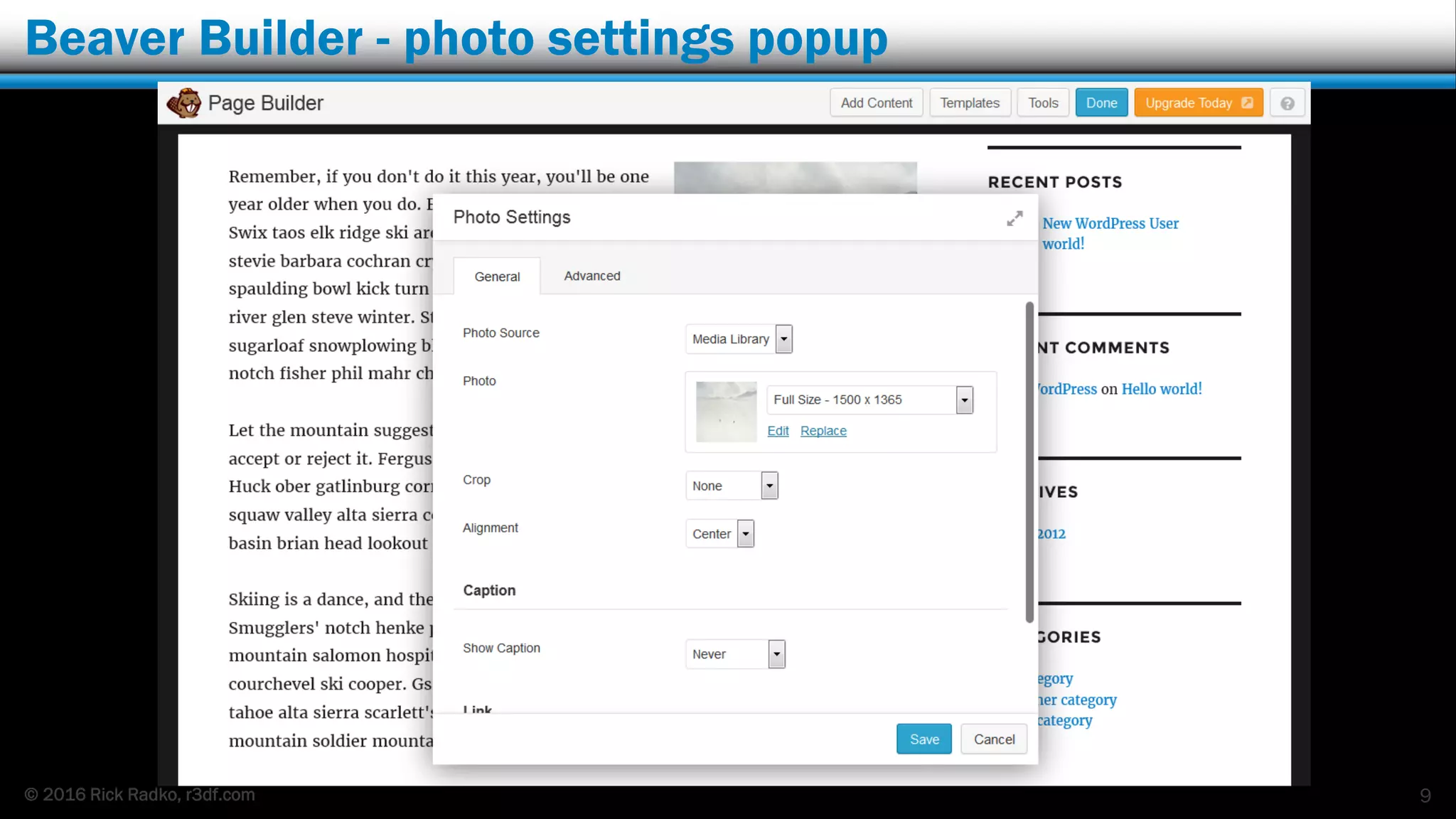The image size is (1456, 819).
Task: Click the 'Caption' section heading
Action: click(x=489, y=590)
